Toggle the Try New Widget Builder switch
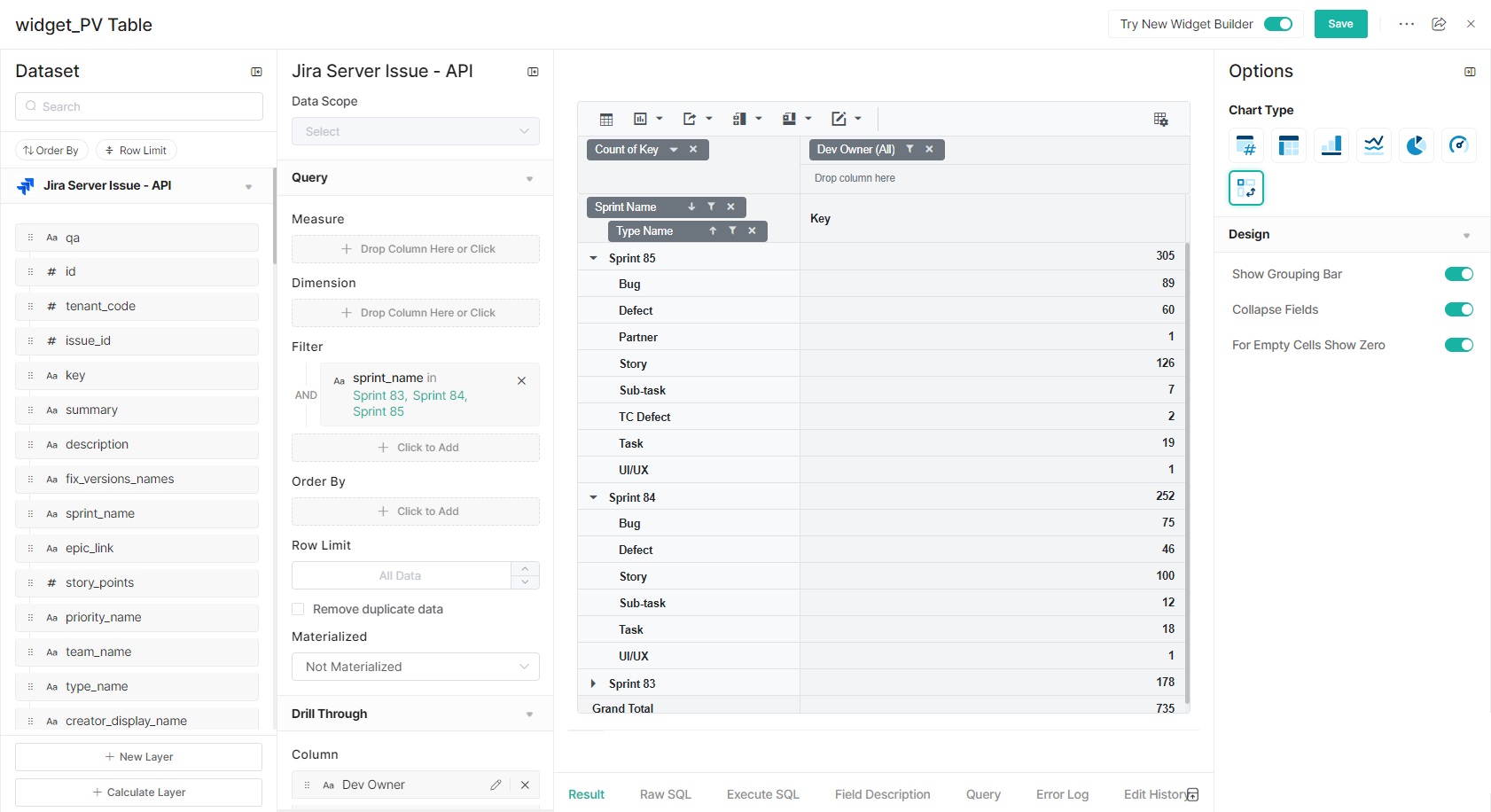This screenshot has height=812, width=1491. [1277, 24]
